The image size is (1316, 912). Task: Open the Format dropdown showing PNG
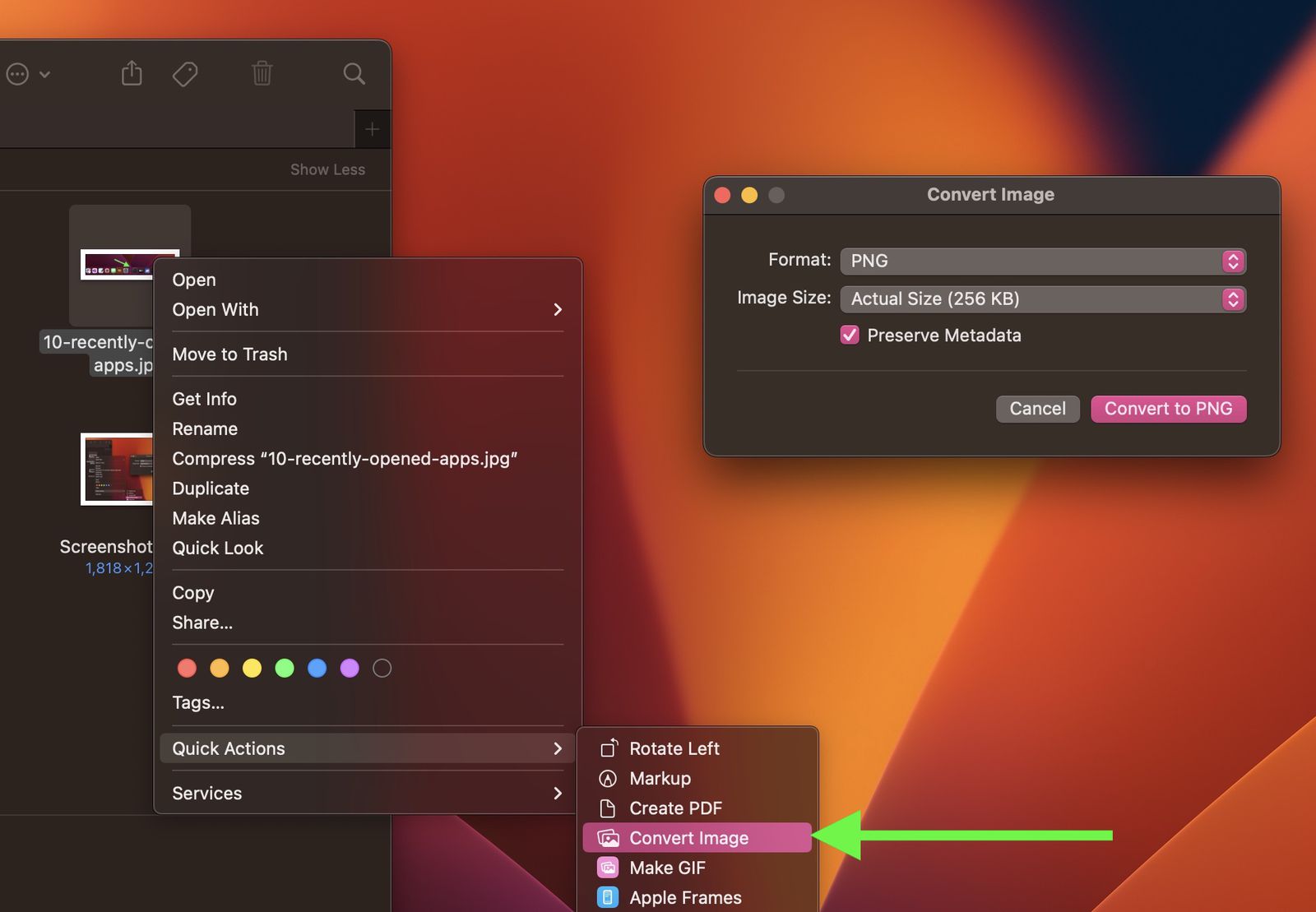(x=1042, y=261)
